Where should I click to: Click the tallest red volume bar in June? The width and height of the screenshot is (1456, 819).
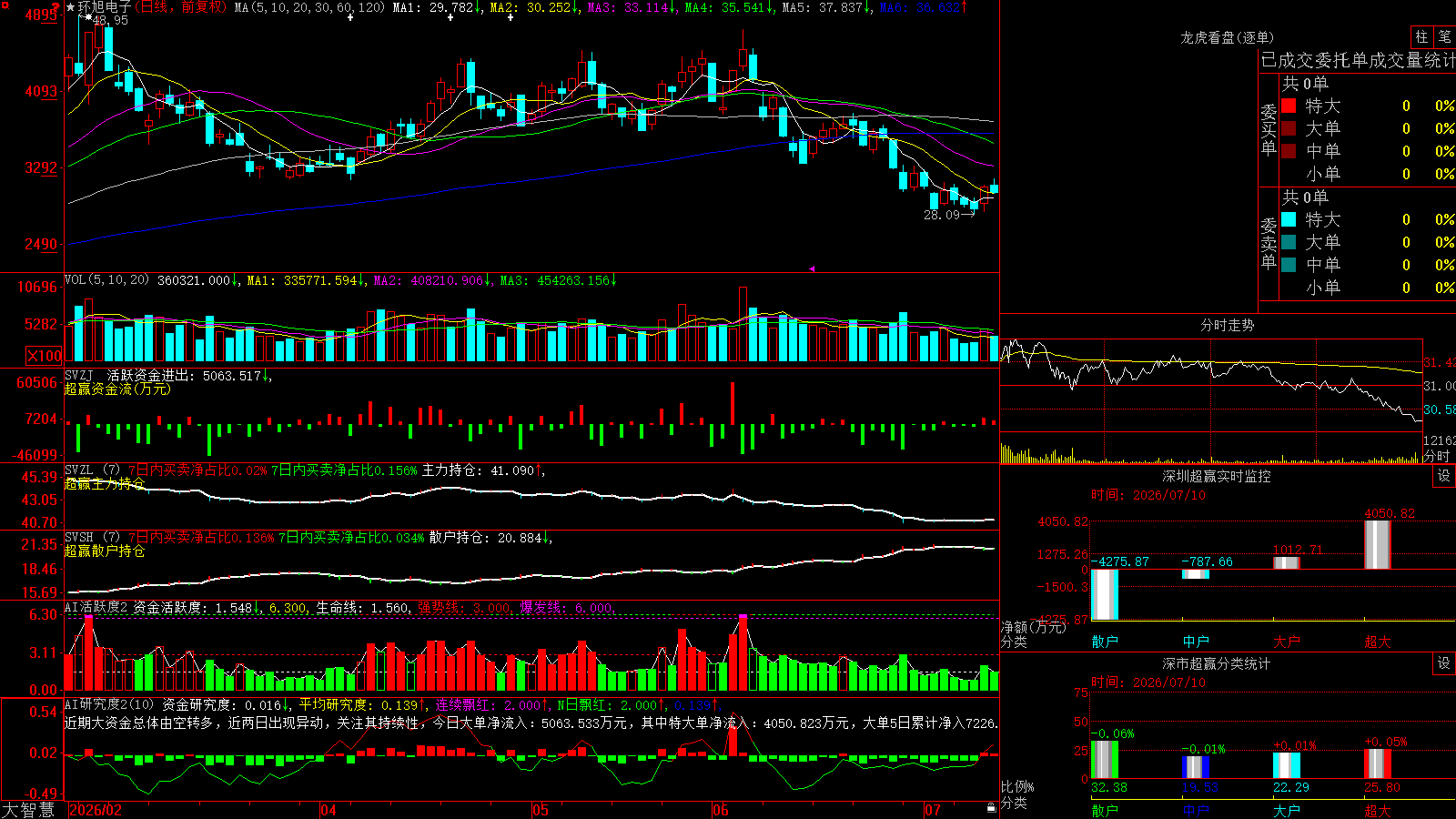pos(743,325)
